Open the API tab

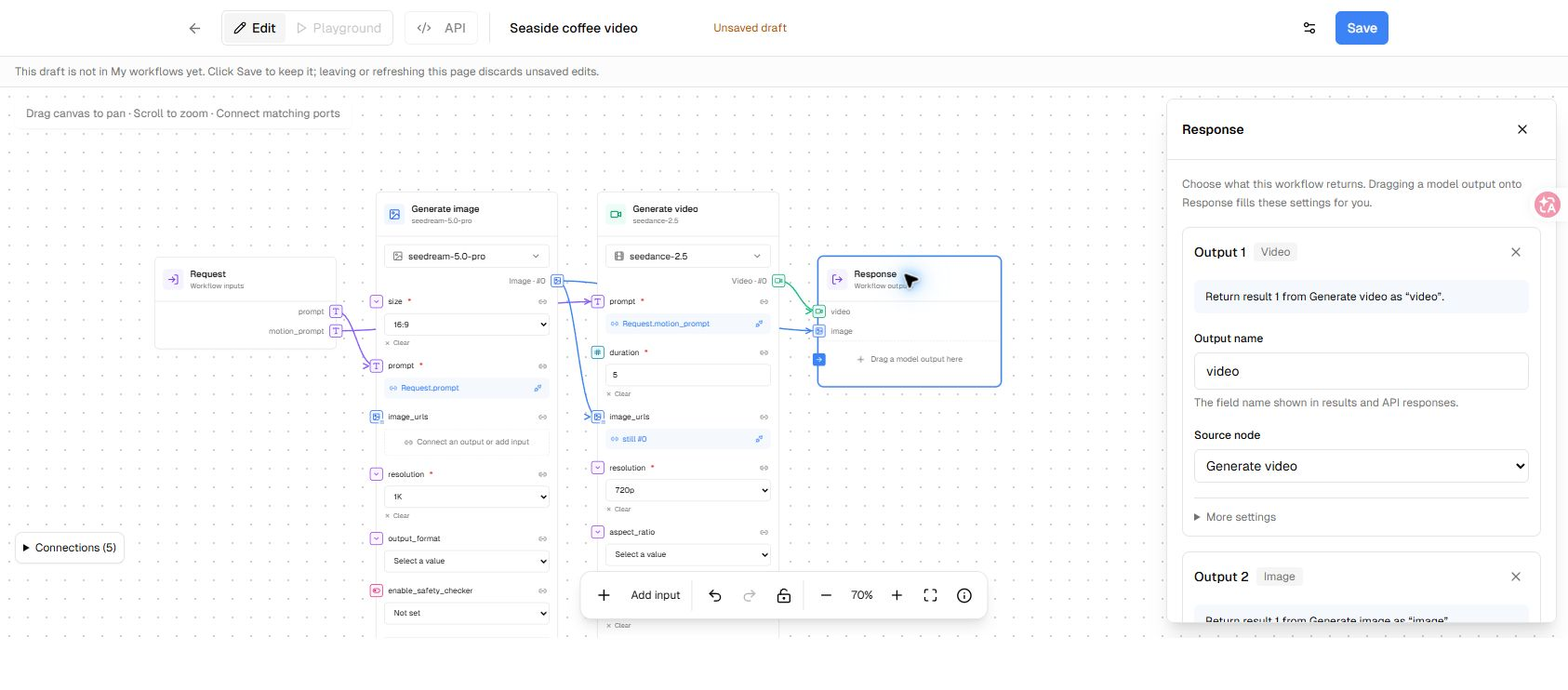(x=442, y=28)
